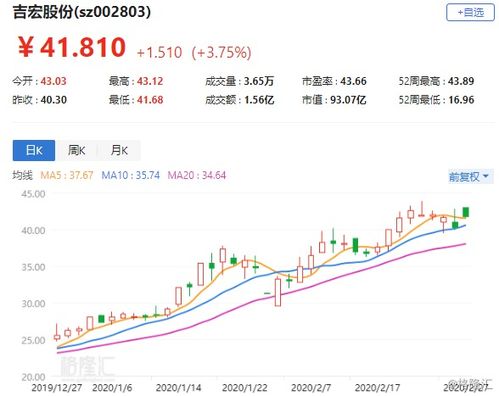Select the 日K tab
This screenshot has width=499, height=396.
click(34, 150)
